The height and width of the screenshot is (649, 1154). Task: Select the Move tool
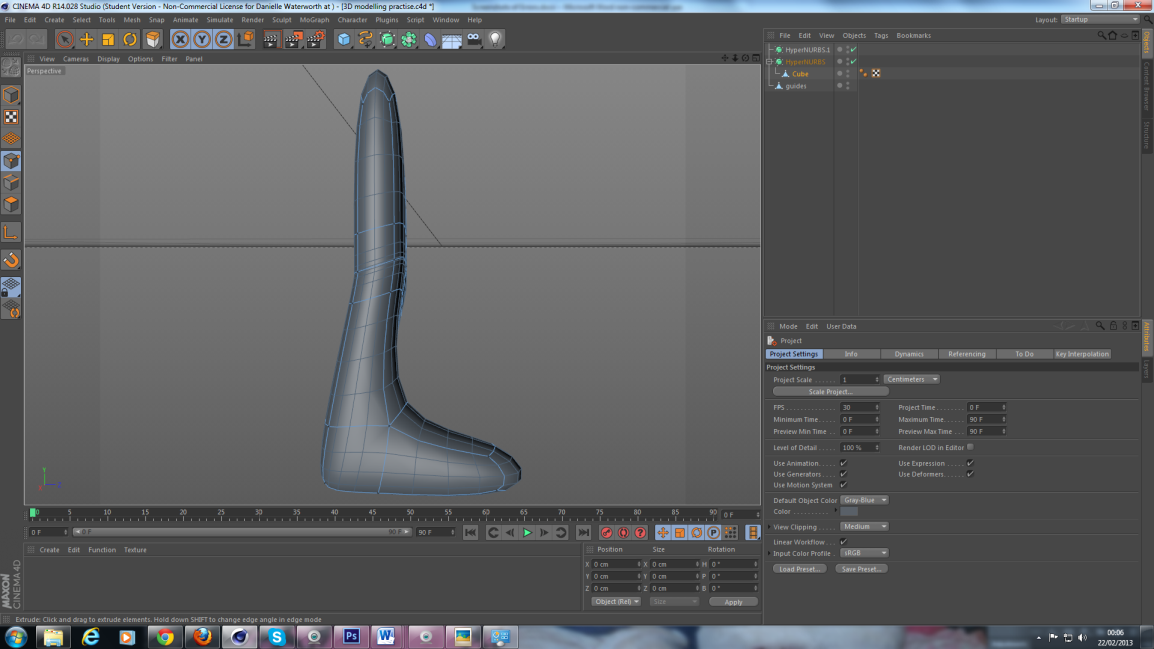(x=85, y=38)
